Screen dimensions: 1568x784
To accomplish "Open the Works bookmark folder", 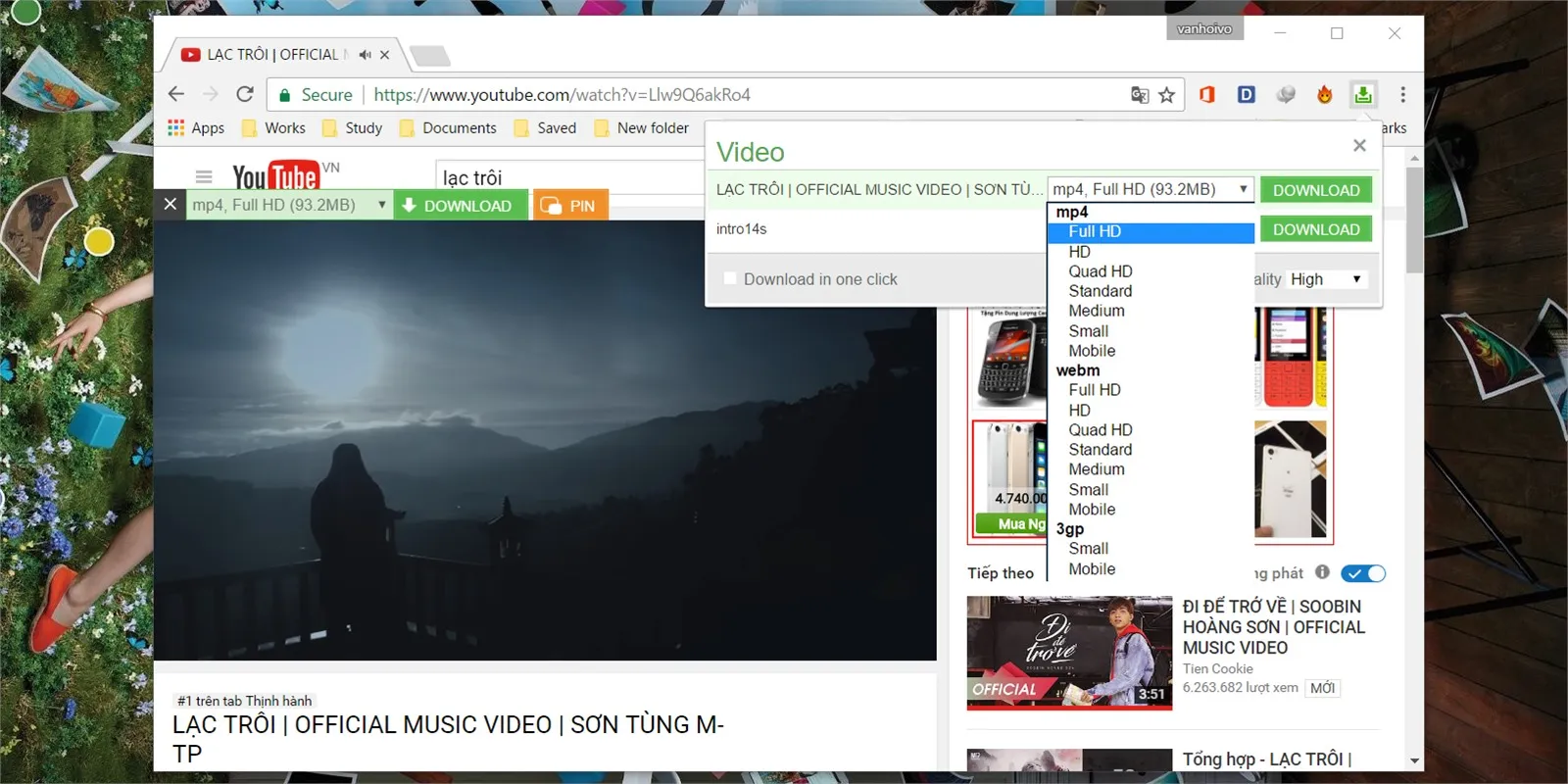I will 273,127.
